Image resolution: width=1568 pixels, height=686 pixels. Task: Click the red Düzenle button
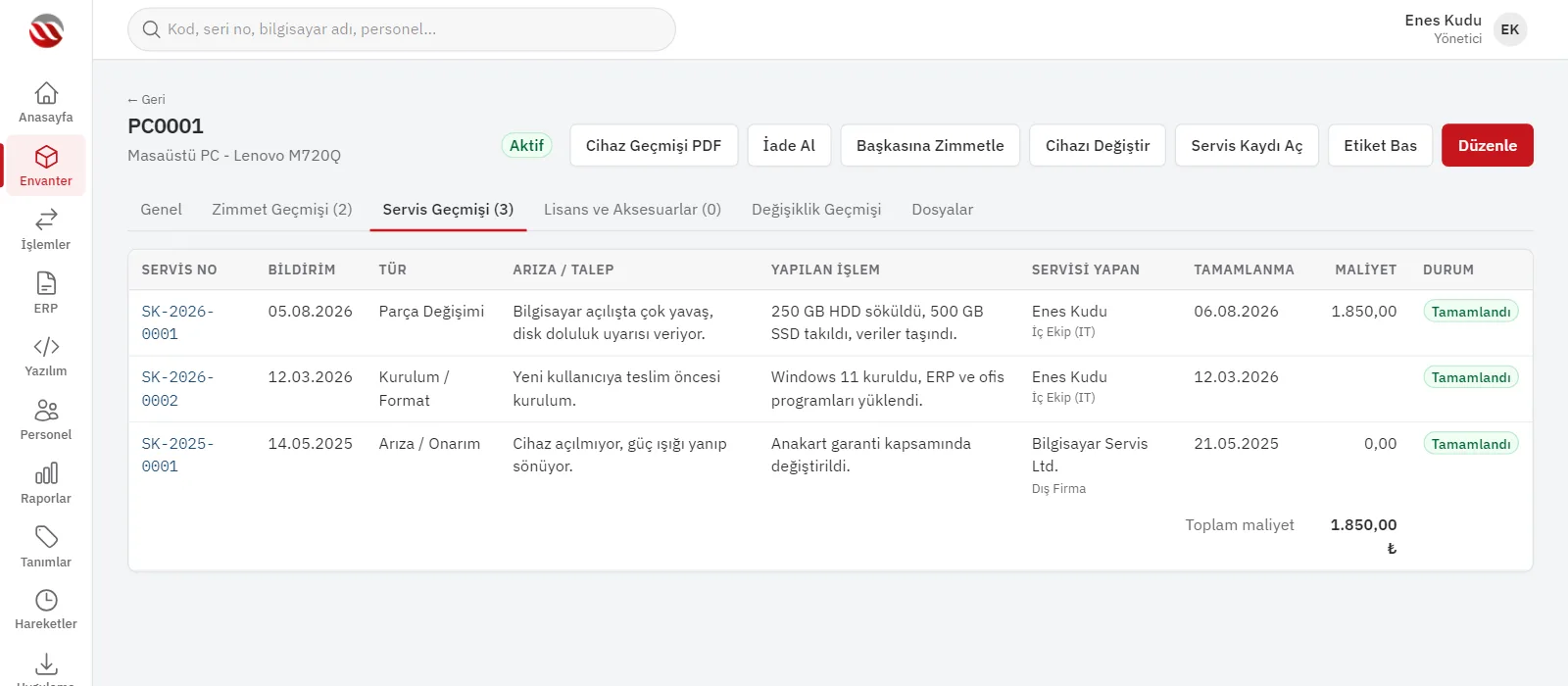click(x=1488, y=145)
